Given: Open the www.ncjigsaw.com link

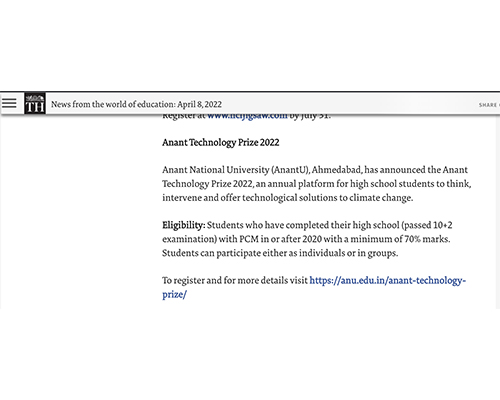Looking at the screenshot, I should (x=247, y=116).
